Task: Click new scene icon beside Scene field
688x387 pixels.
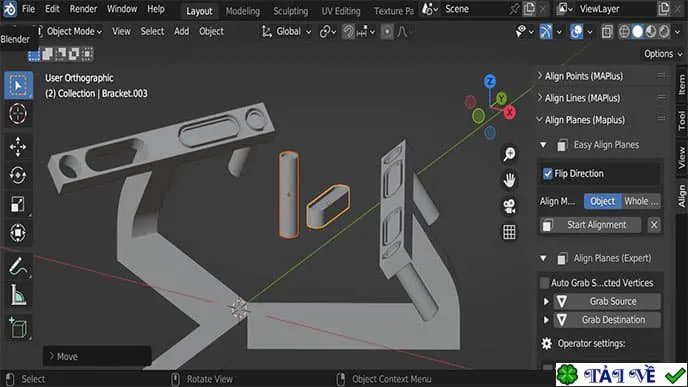Action: [529, 9]
